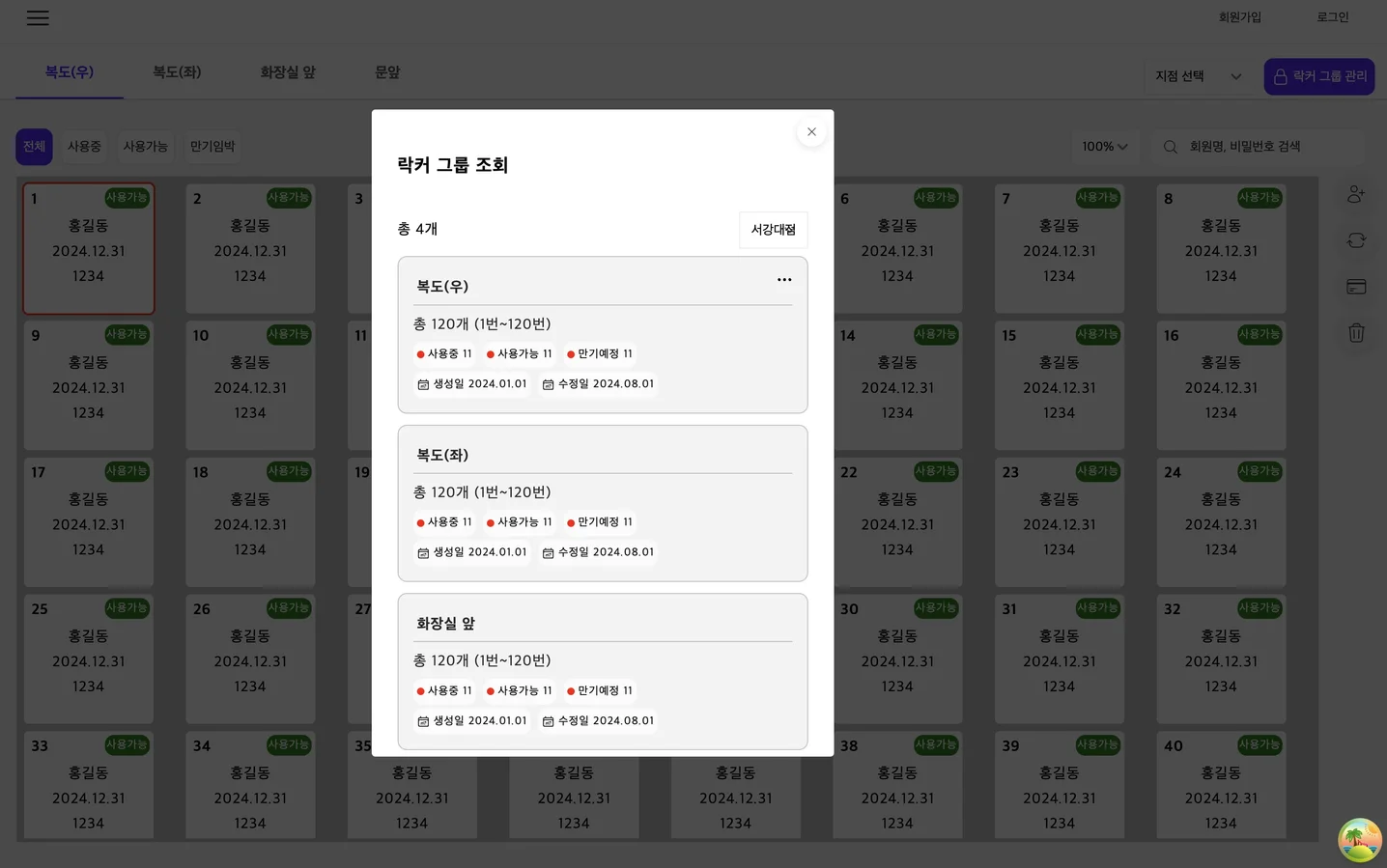1387x868 pixels.
Task: Select locker number 8
Action: [x=1221, y=249]
